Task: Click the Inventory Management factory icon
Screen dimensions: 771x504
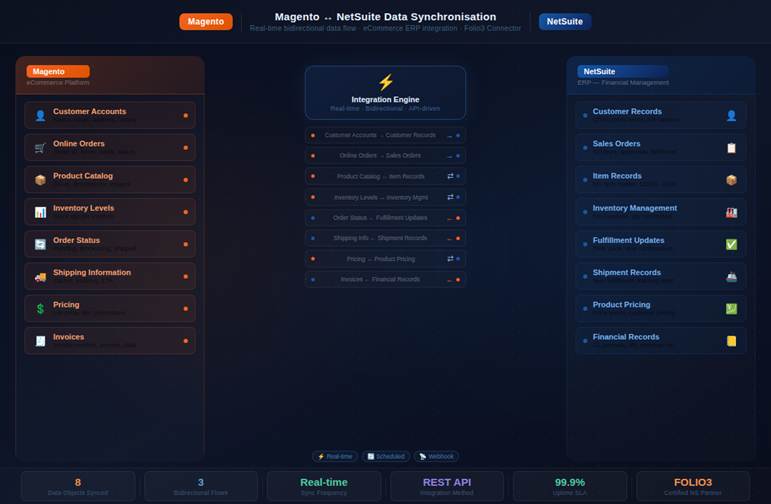Action: click(731, 212)
